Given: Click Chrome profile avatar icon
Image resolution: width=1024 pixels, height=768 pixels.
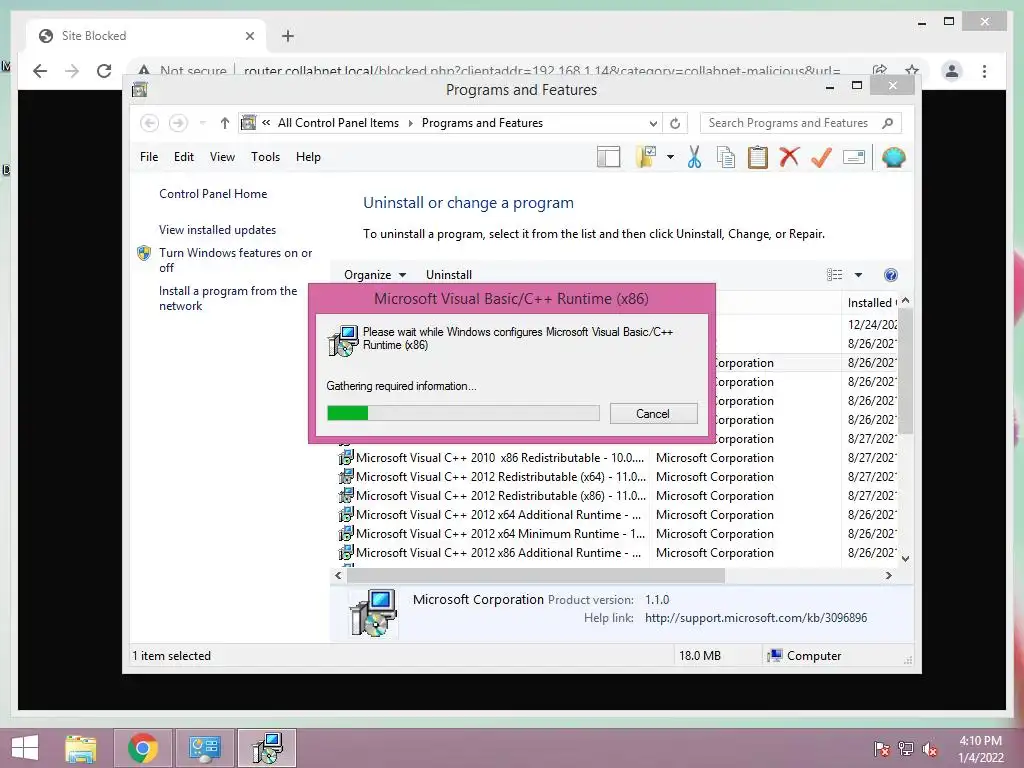Looking at the screenshot, I should (x=952, y=71).
